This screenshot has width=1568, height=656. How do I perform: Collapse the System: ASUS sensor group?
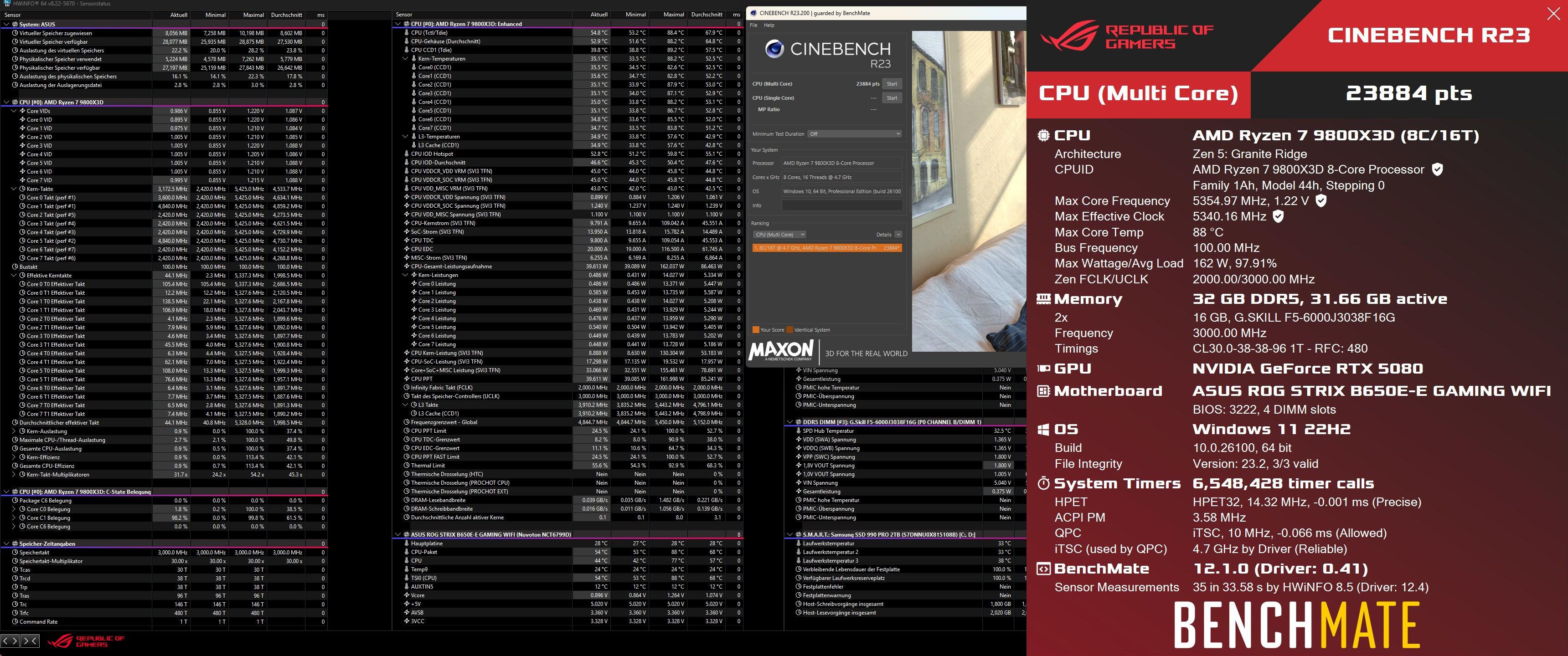[x=7, y=24]
